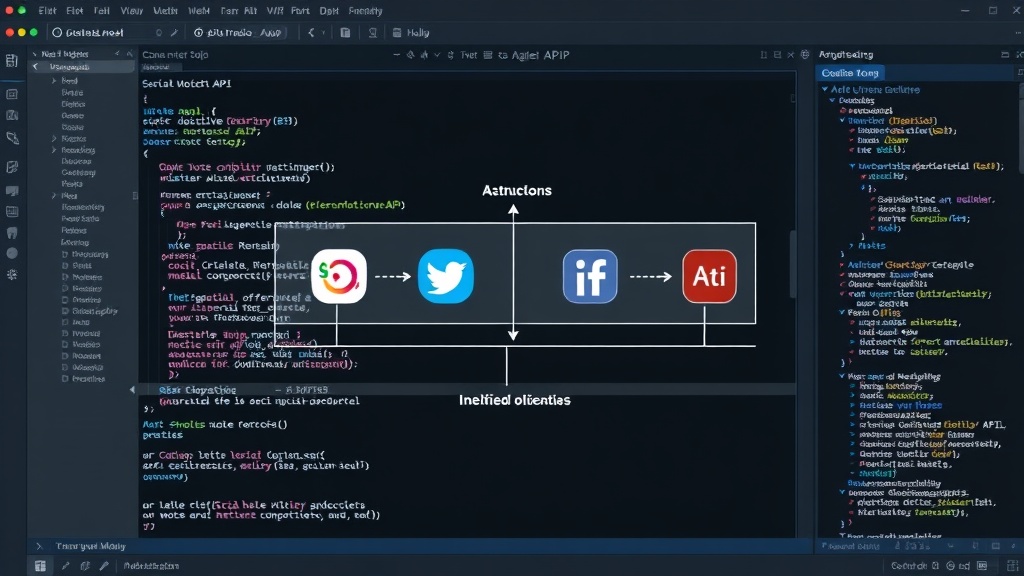Click the layout icon at status bar start
This screenshot has width=1024, height=576.
[40, 566]
